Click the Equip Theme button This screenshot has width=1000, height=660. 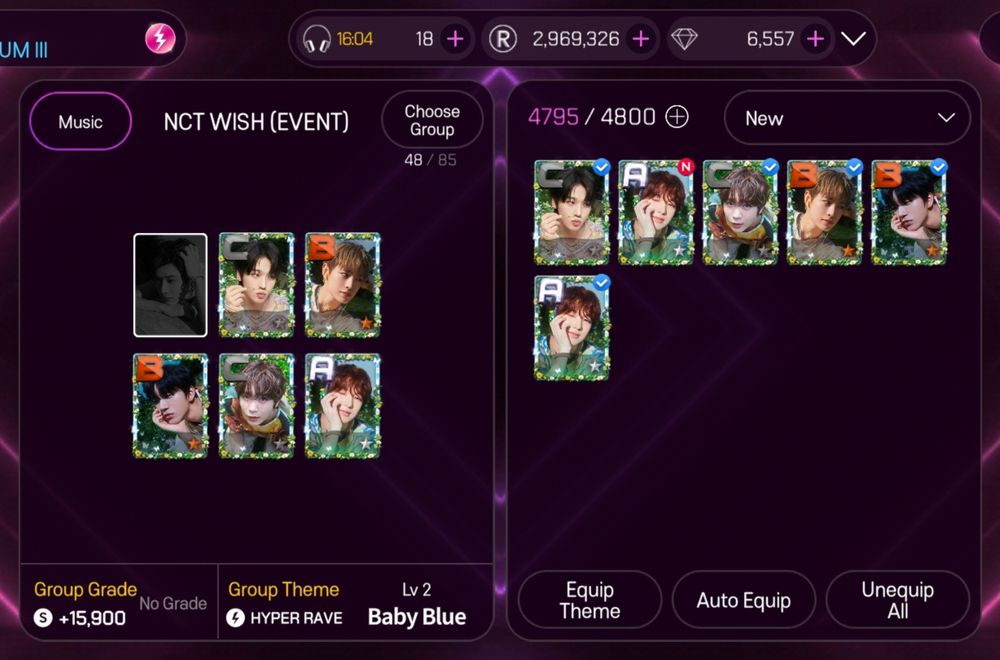[590, 600]
